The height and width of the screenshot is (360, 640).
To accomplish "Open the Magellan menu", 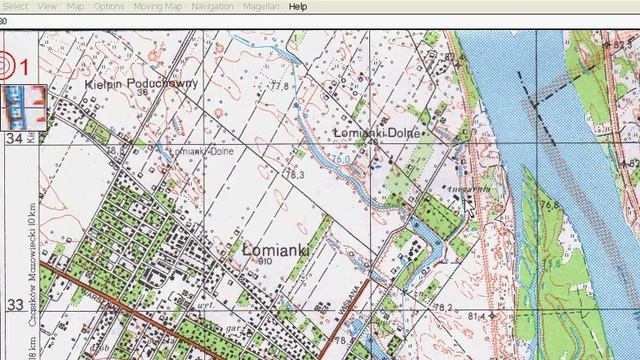I will point(261,7).
